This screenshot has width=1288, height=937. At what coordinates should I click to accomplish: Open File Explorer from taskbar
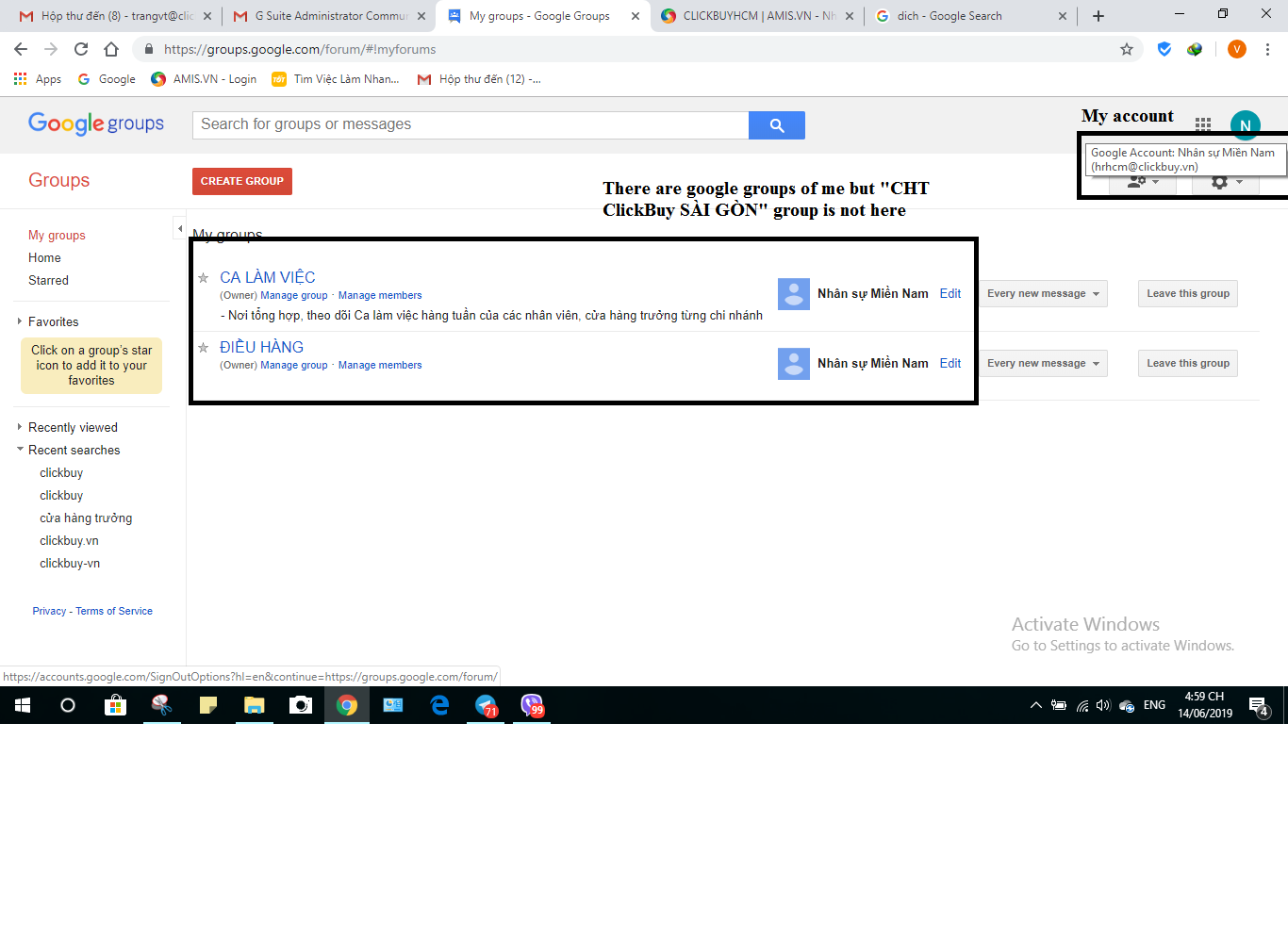coord(255,705)
